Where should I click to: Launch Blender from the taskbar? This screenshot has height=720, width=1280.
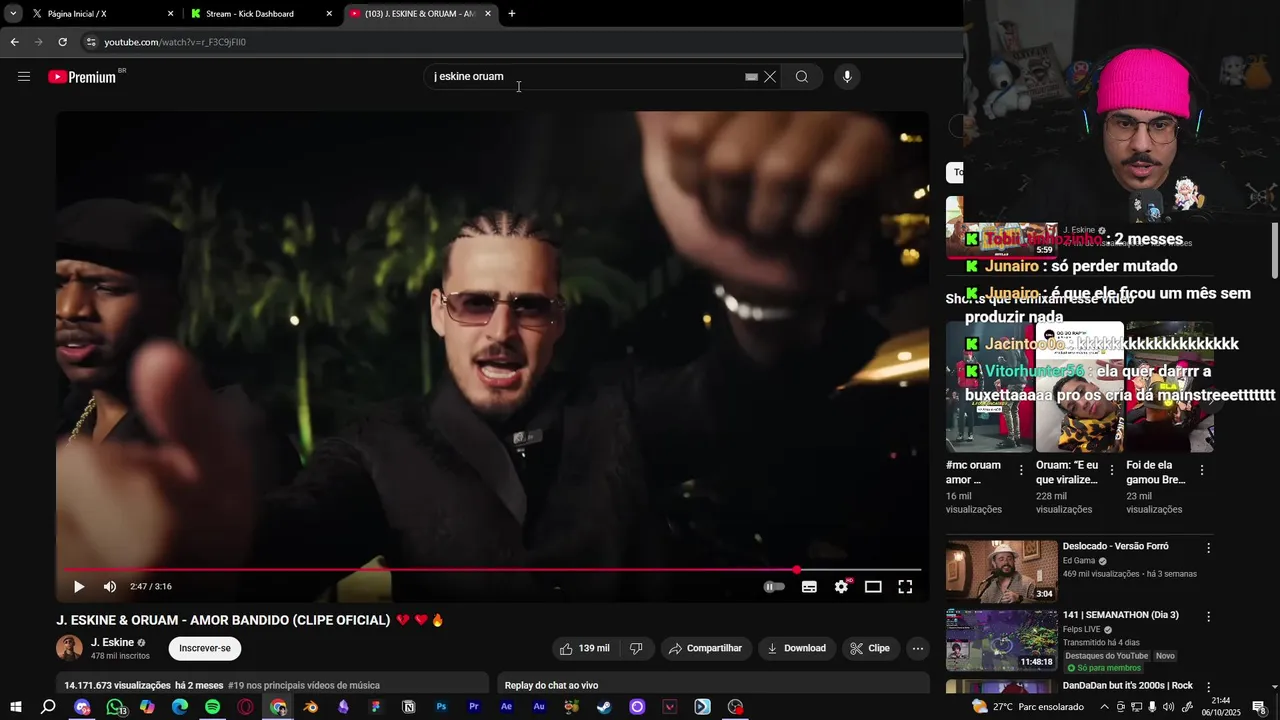(x=311, y=707)
